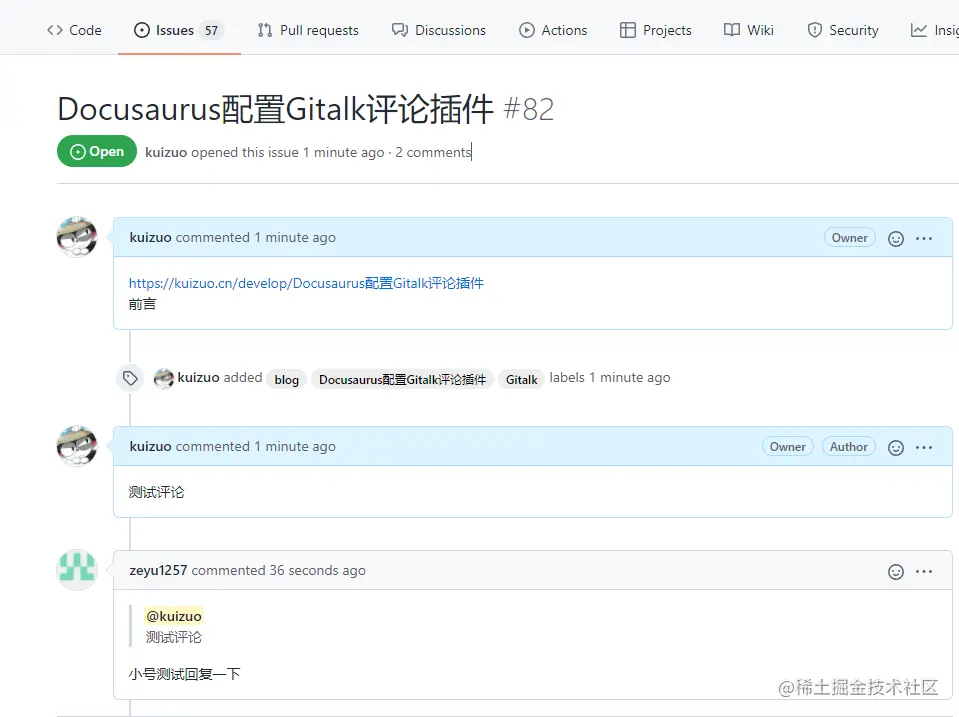Screen dimensions: 959x717
Task: Click the 小号测试回复一下 reply text
Action: click(185, 674)
